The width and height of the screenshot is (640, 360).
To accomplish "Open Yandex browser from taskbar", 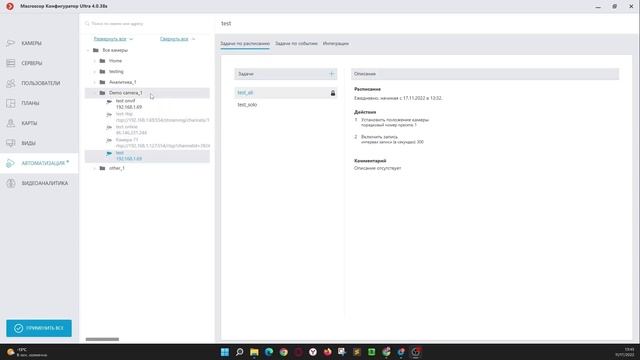I will 313,352.
